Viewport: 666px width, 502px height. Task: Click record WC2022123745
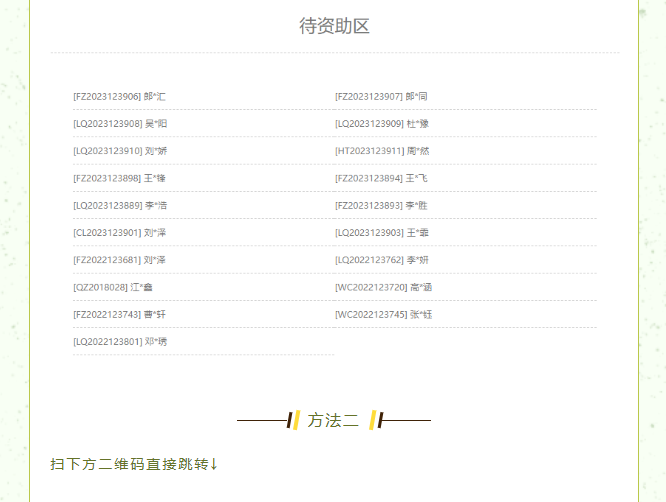[384, 314]
